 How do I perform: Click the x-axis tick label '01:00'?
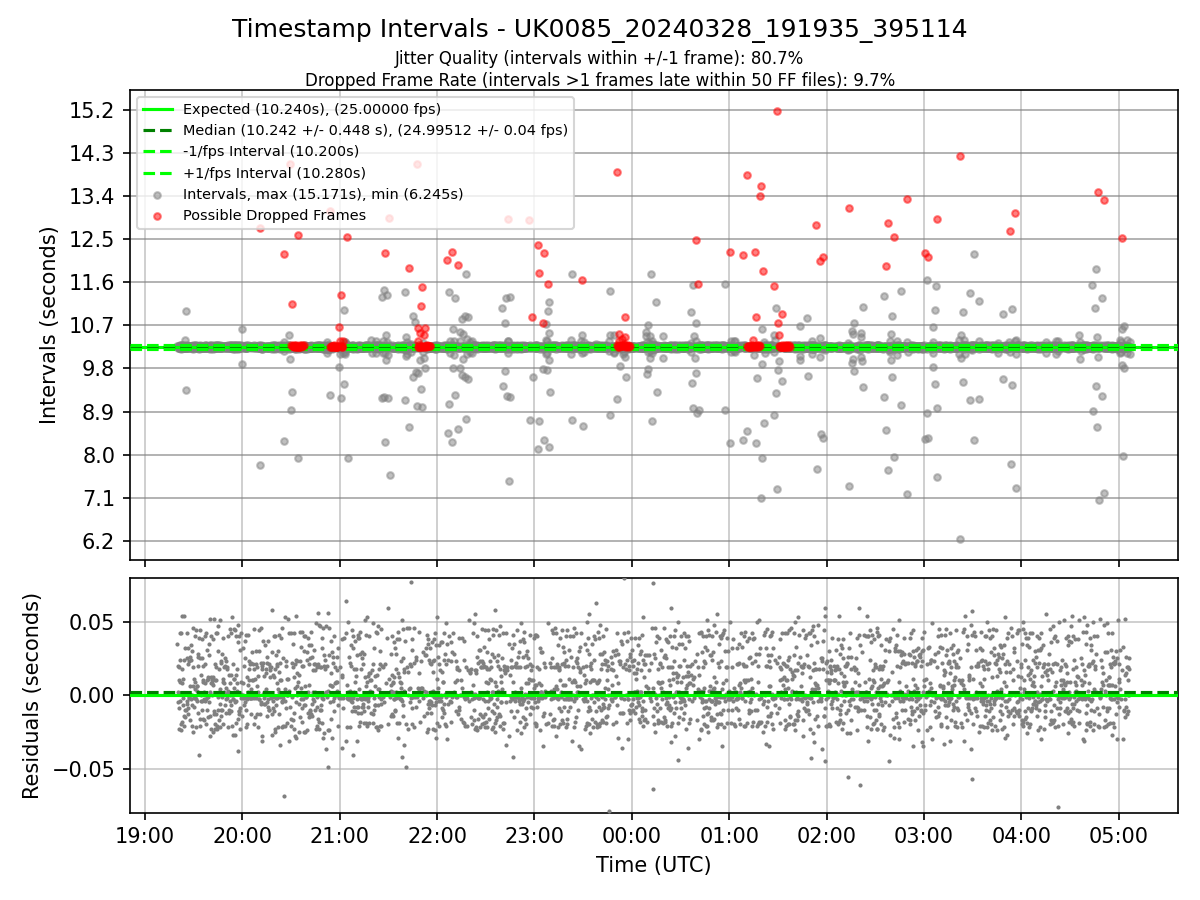click(x=729, y=834)
